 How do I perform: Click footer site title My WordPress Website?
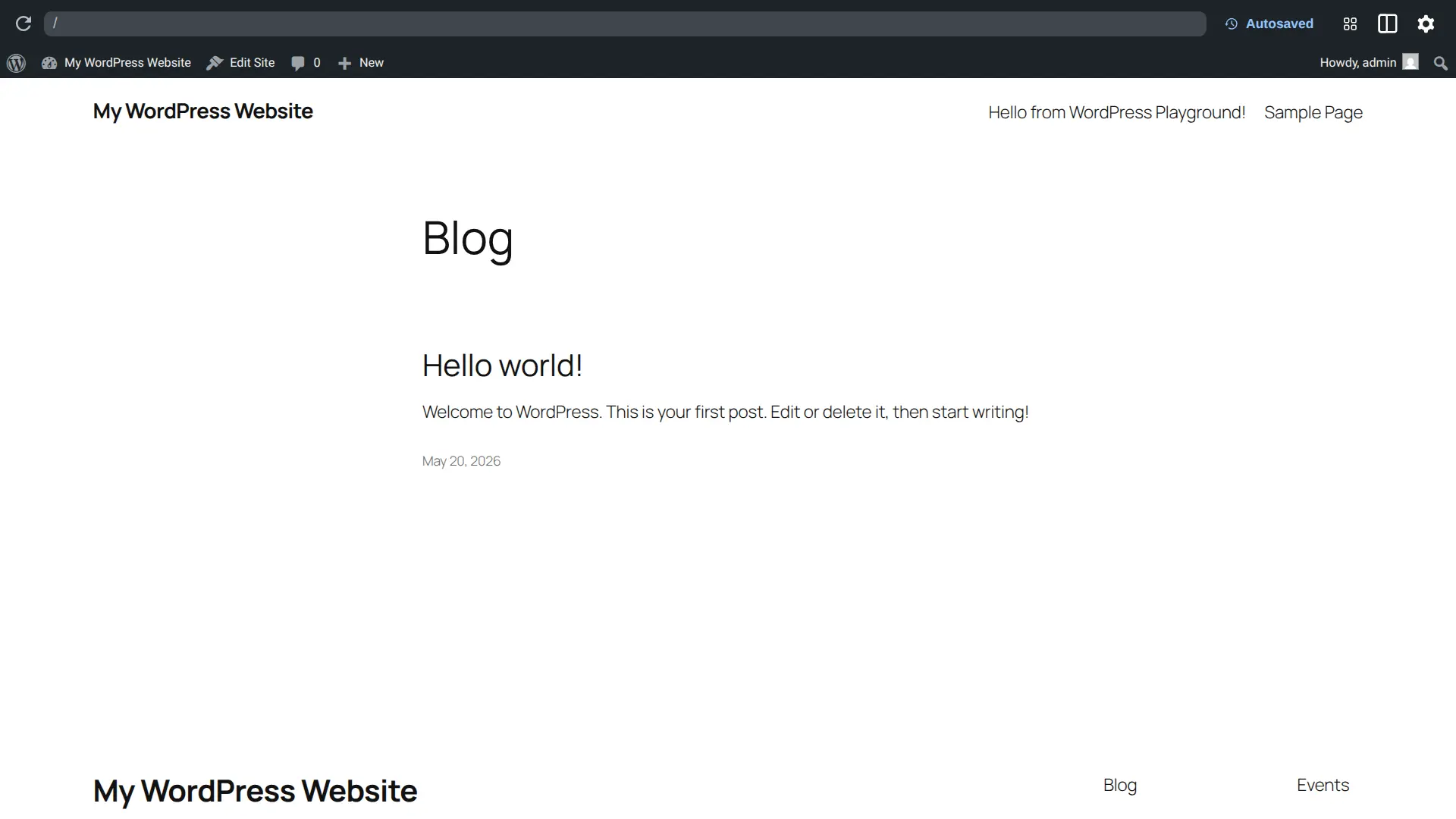pyautogui.click(x=255, y=791)
